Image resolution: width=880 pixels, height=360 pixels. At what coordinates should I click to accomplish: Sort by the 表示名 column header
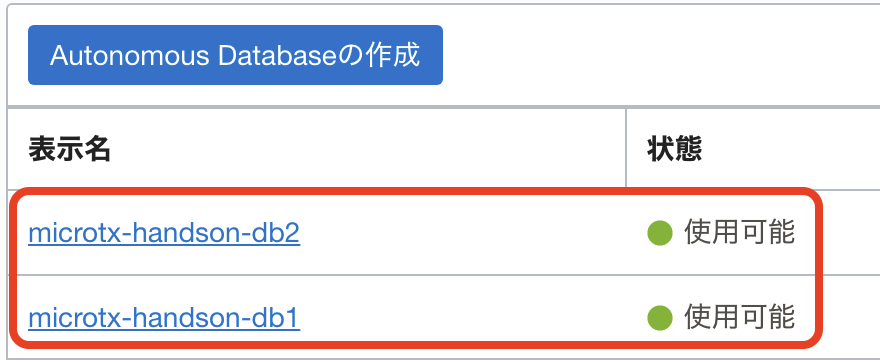click(70, 150)
